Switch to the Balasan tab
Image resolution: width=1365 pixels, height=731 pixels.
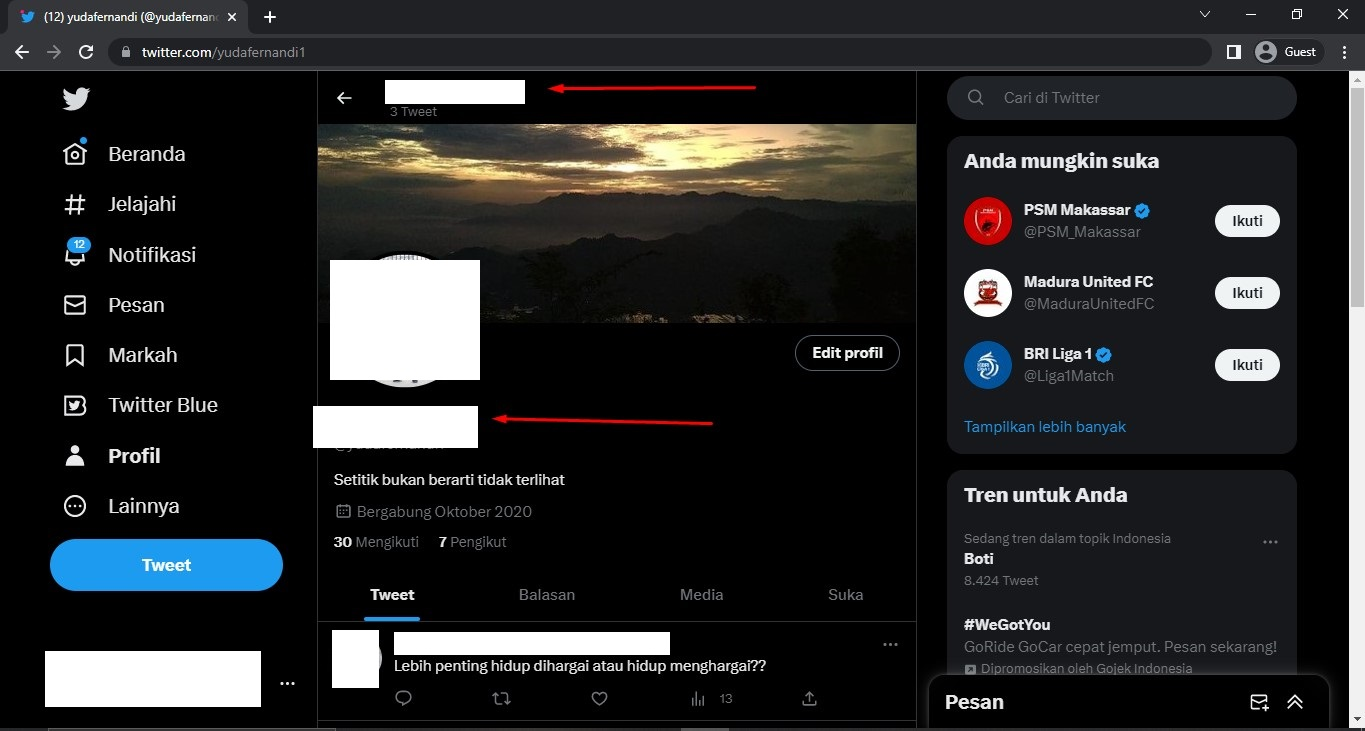click(547, 595)
